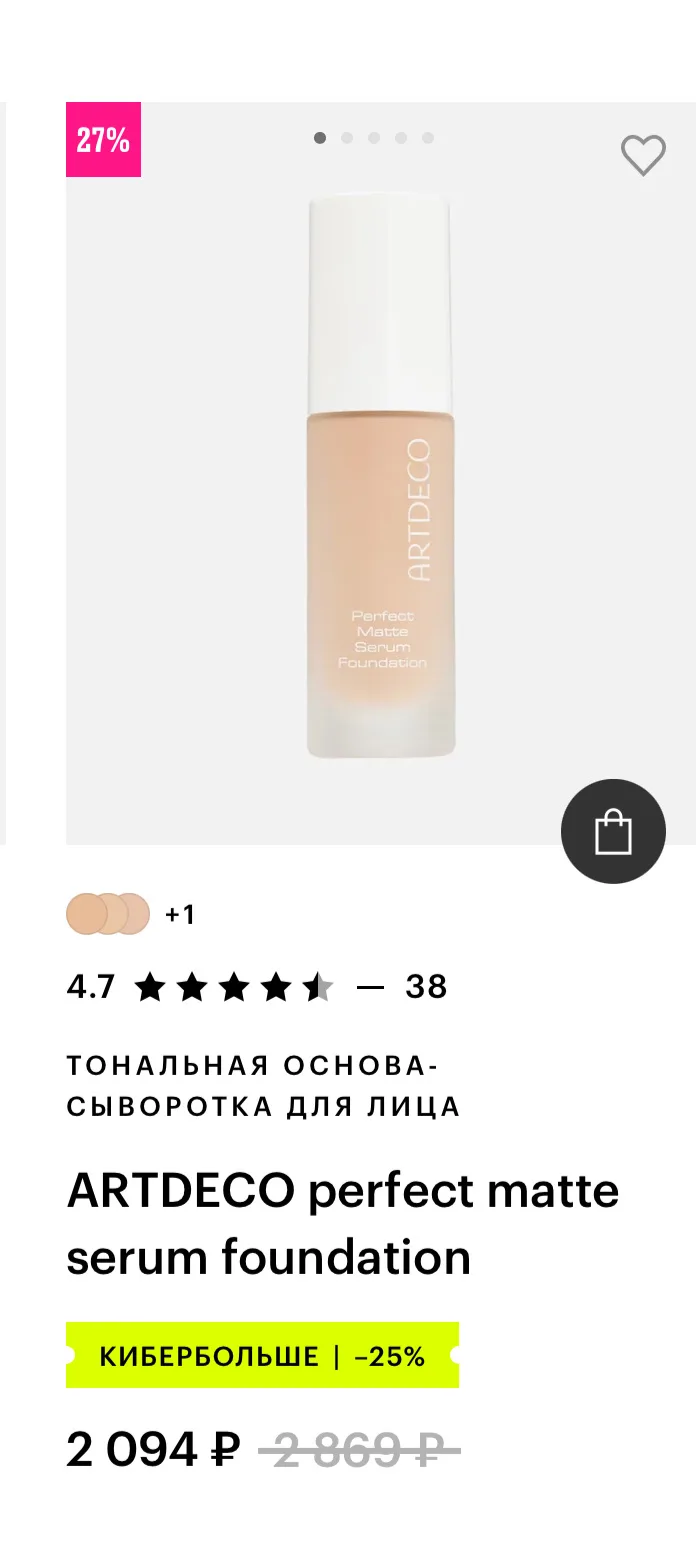This screenshot has width=696, height=1549.
Task: Open ARTDECO perfect matte serum foundation title
Action: click(x=343, y=1224)
